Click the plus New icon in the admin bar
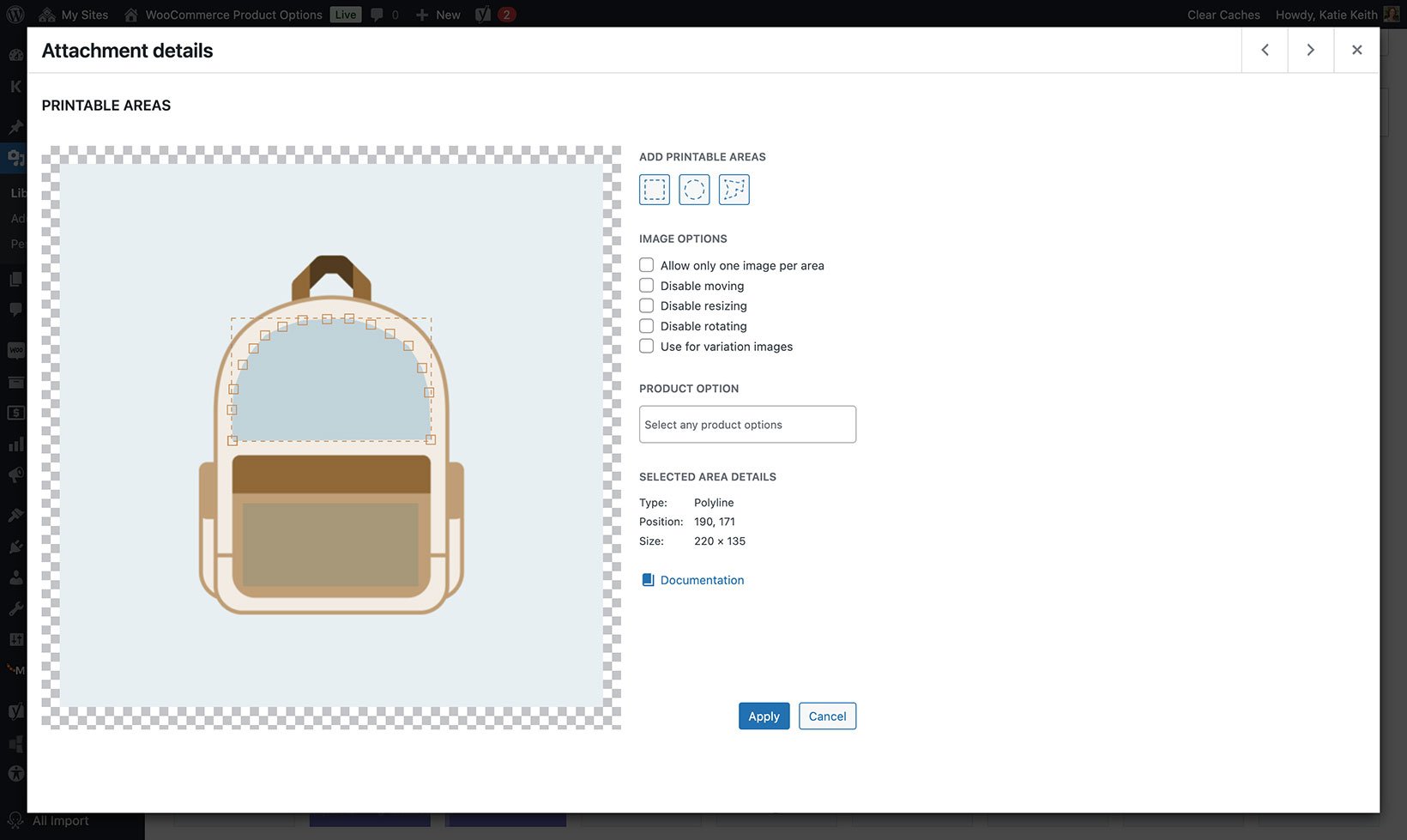This screenshot has width=1407, height=840. click(420, 14)
